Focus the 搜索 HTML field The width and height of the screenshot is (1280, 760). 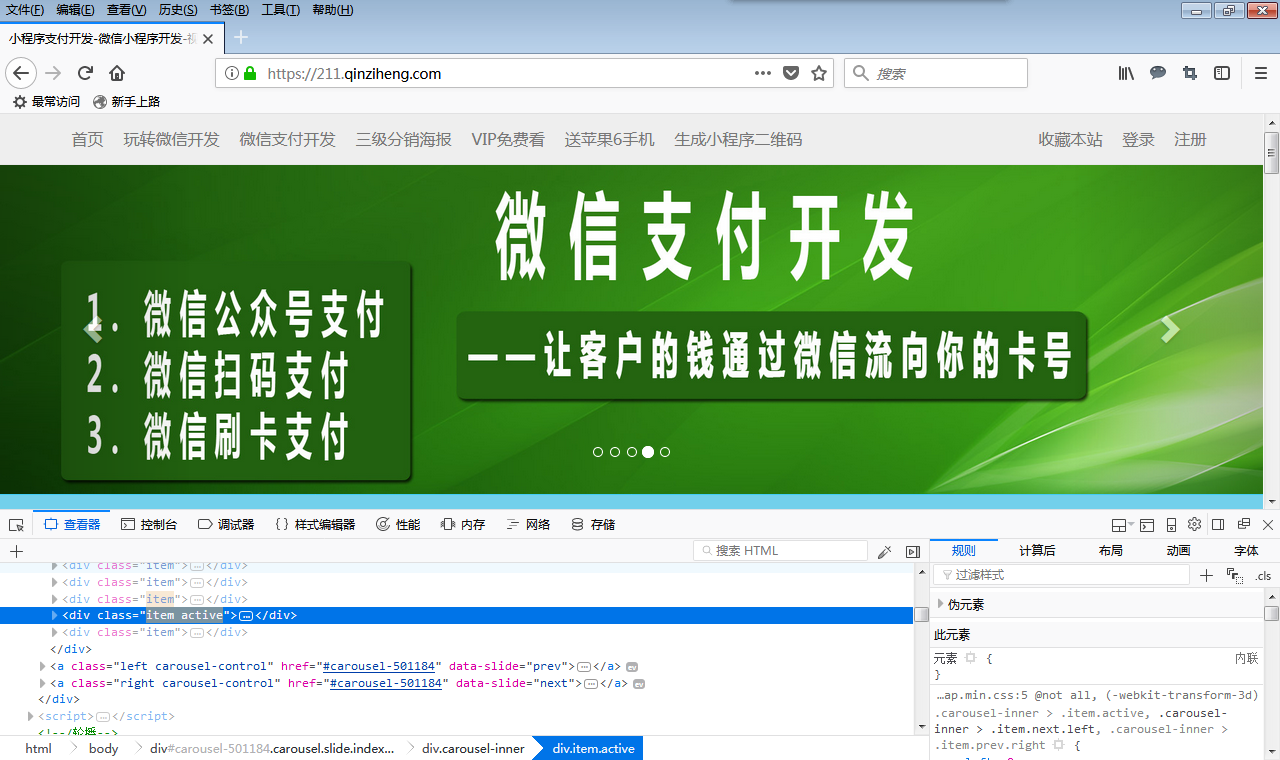point(780,551)
